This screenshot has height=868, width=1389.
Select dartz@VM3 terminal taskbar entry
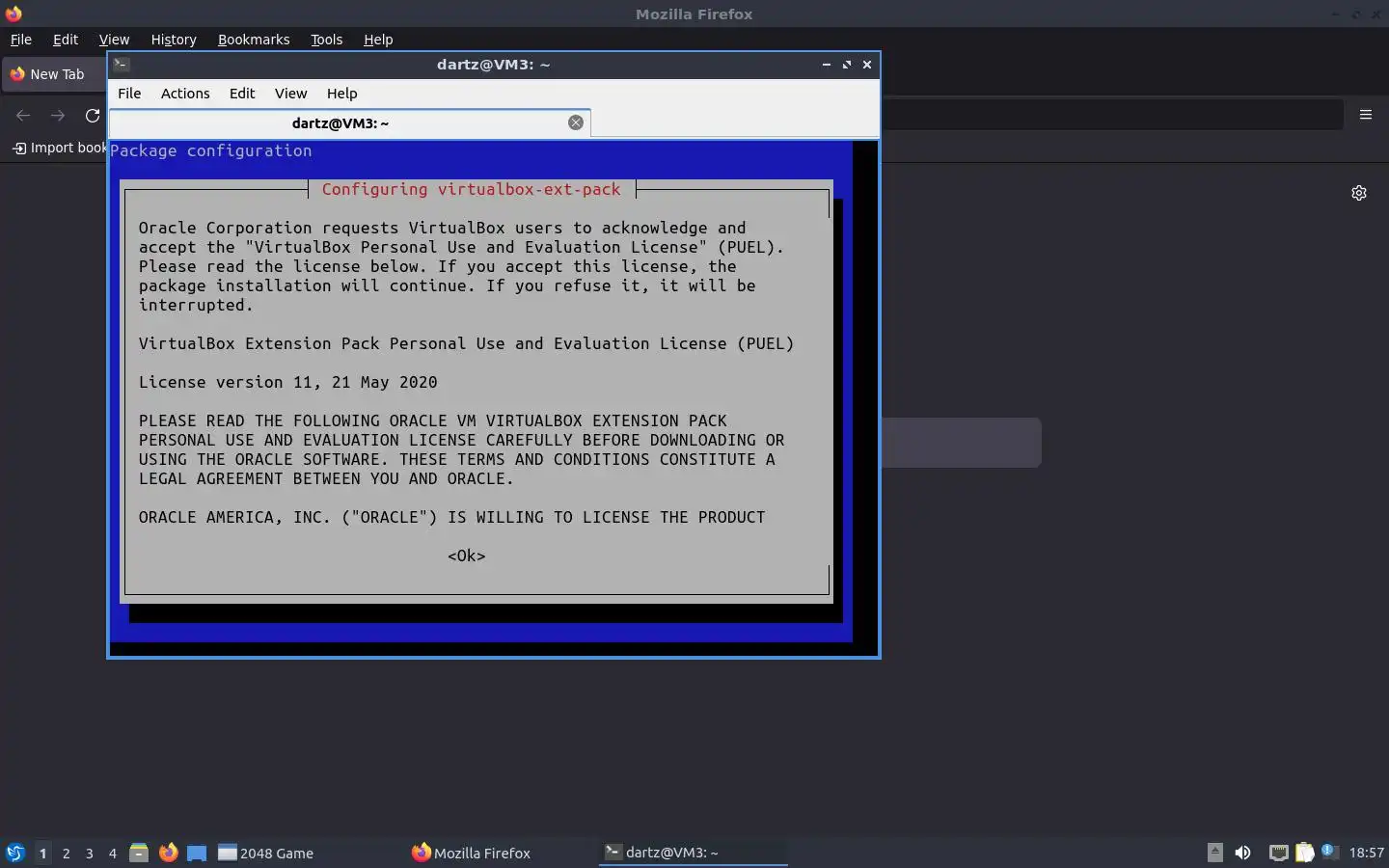694,853
